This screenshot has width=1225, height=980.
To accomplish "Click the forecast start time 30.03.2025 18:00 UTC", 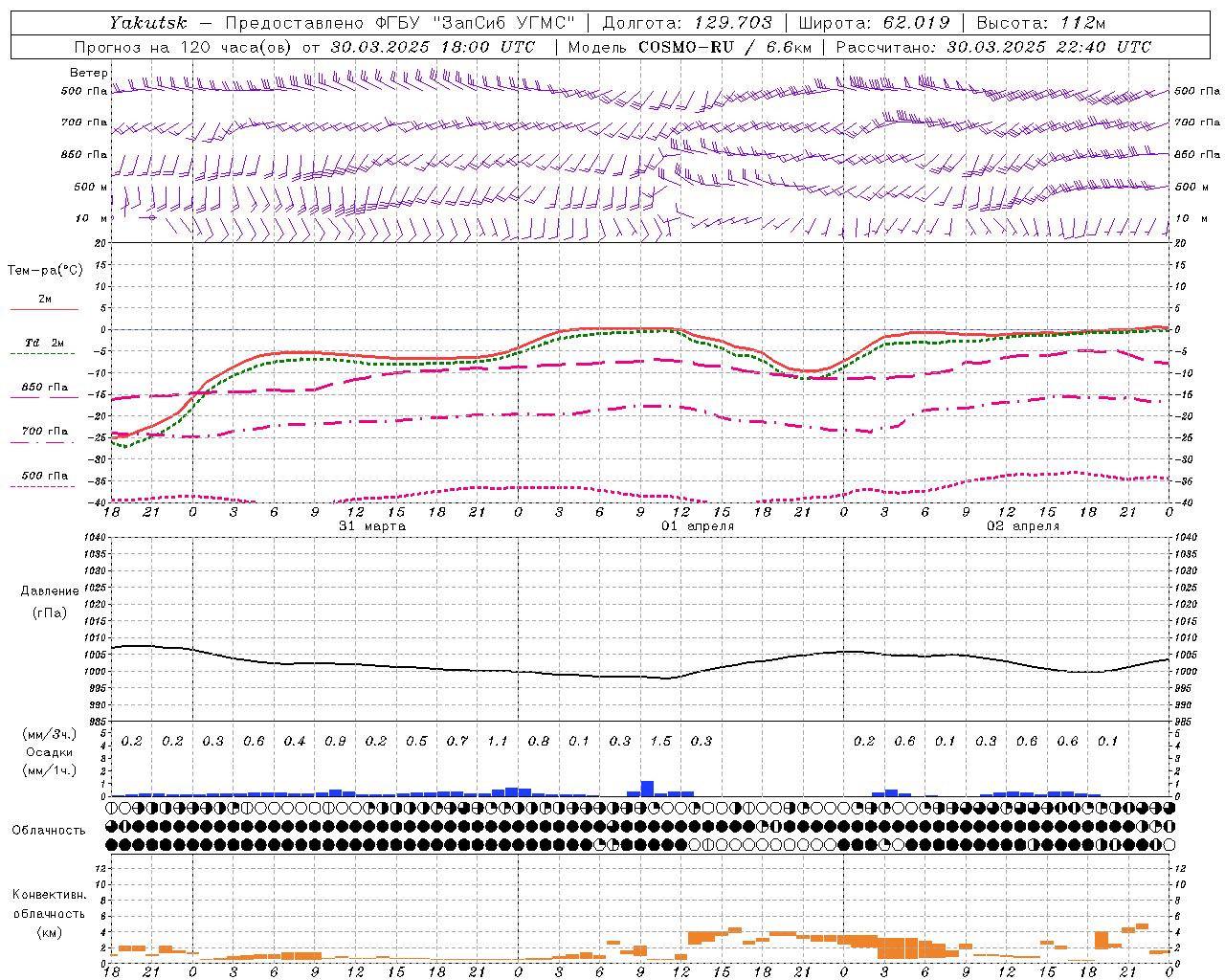I will (433, 47).
